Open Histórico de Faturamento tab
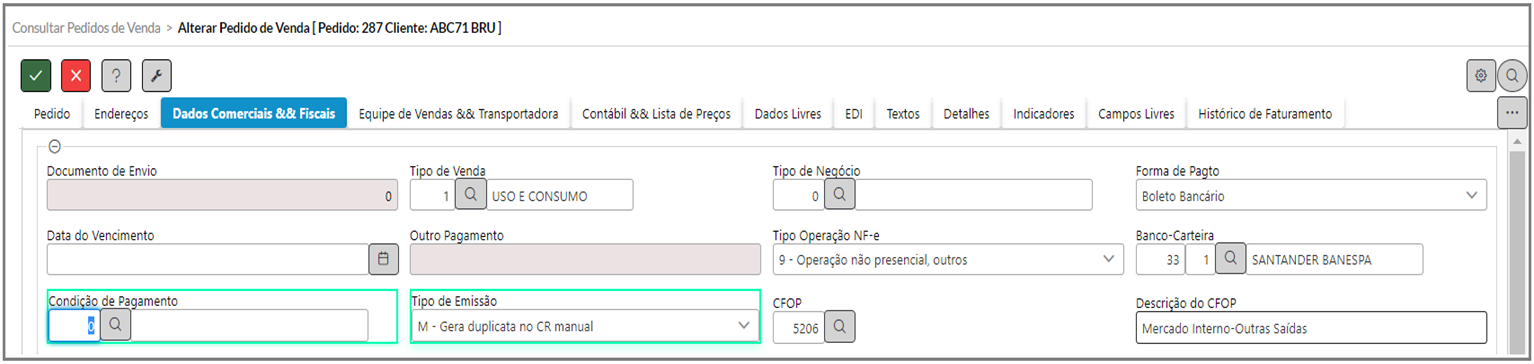1534x364 pixels. tap(1265, 114)
